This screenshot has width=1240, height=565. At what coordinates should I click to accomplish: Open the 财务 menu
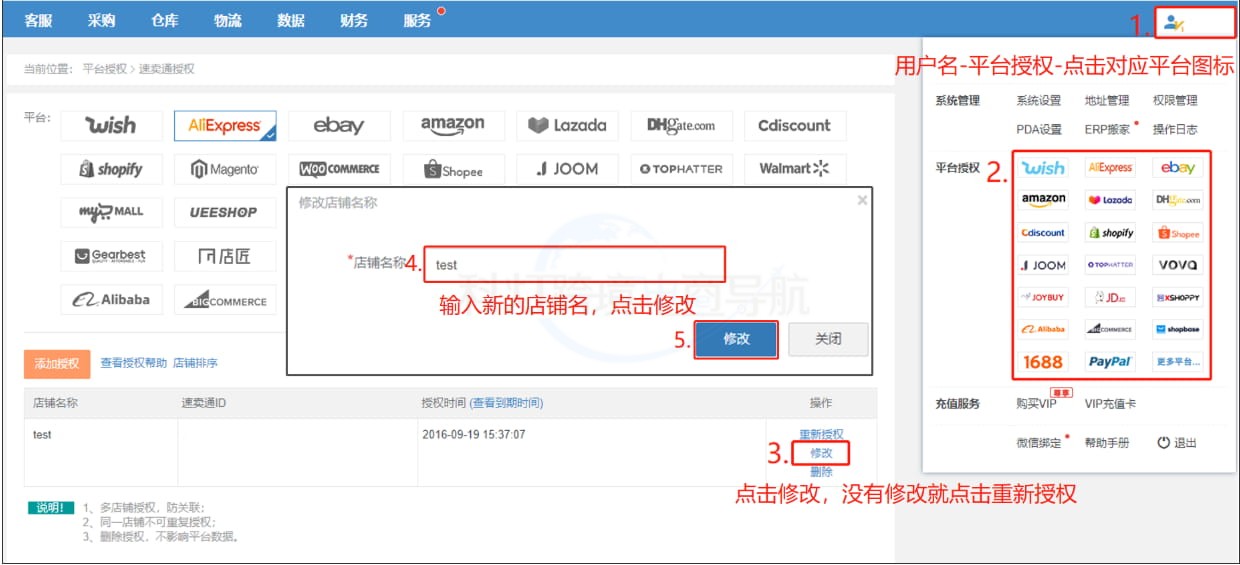[354, 20]
